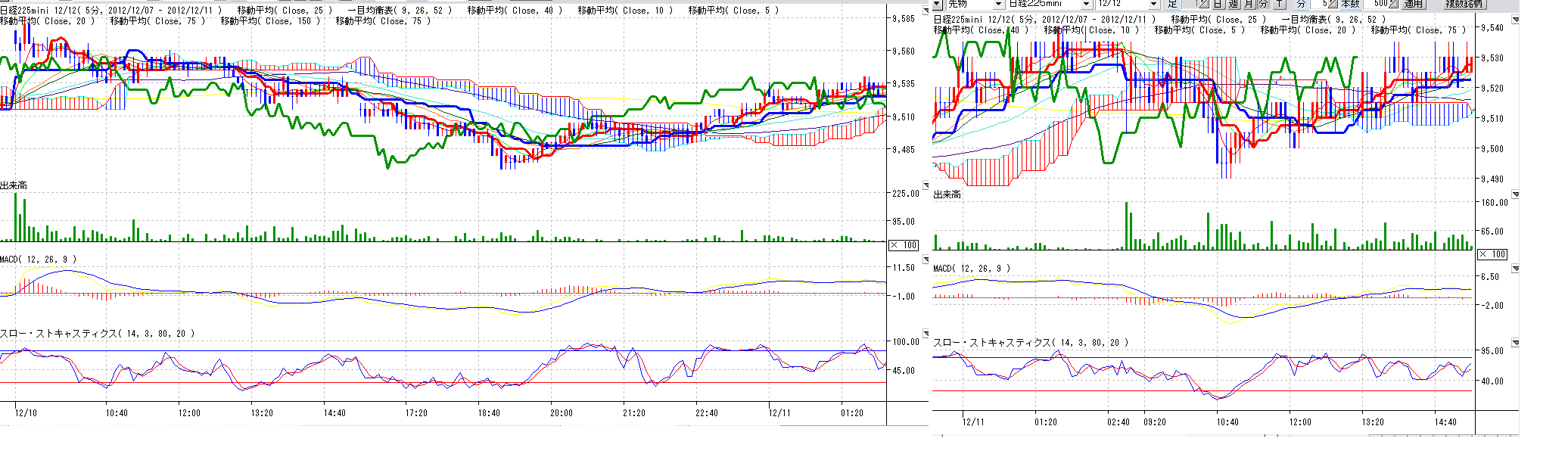Switch to the 週 weekly timeframe button
This screenshot has height=451, width=1568.
point(1234,4)
